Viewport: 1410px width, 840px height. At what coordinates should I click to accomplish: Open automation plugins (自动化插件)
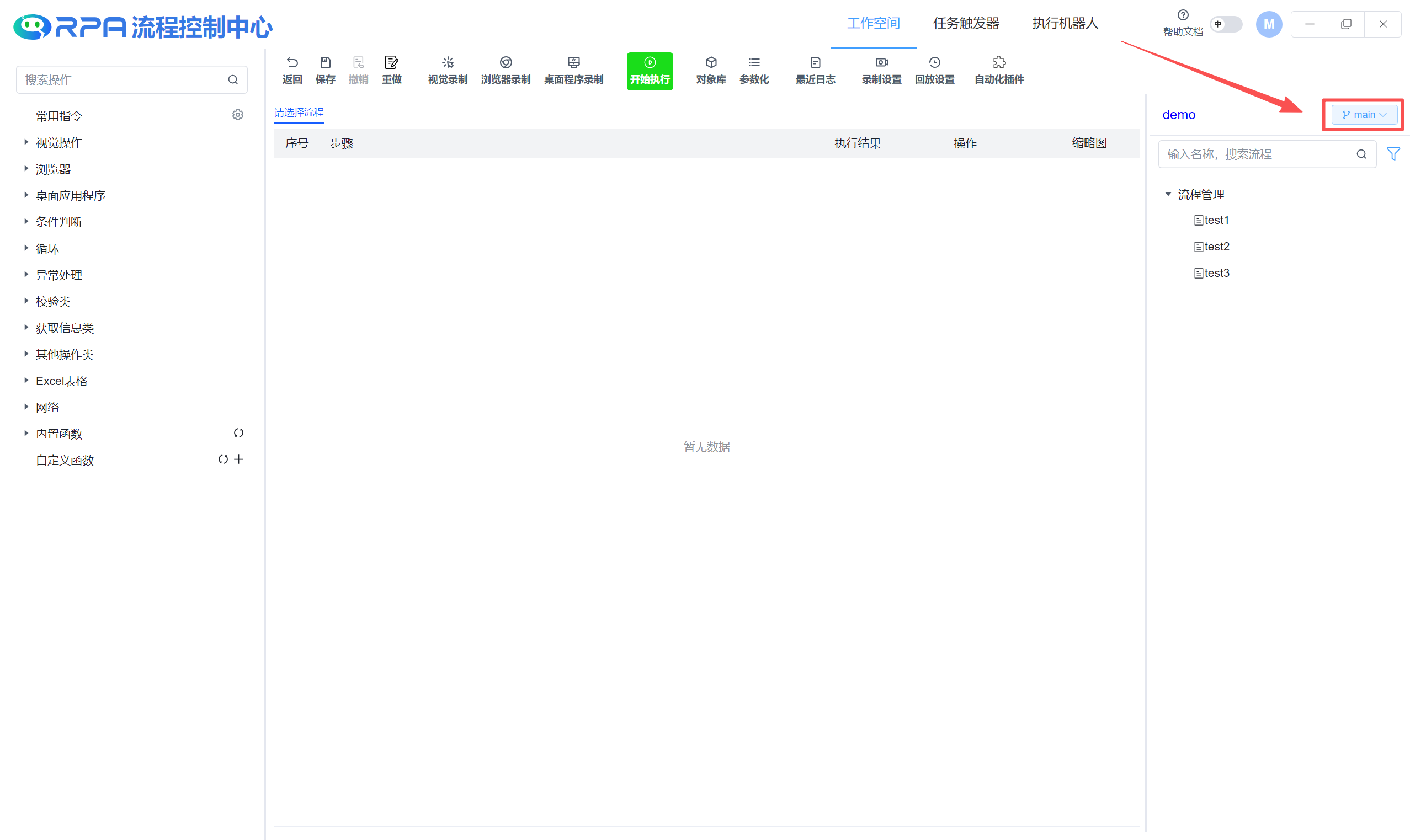(x=999, y=69)
